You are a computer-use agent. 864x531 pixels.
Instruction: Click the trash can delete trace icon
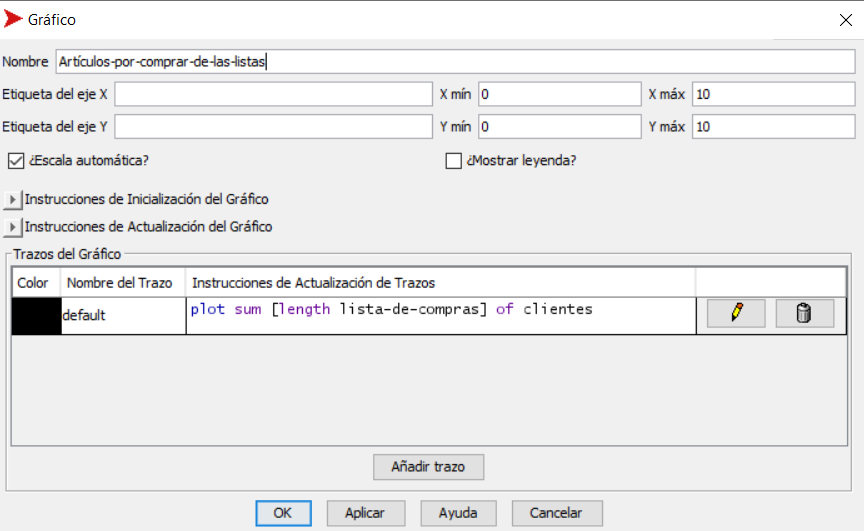click(x=804, y=314)
